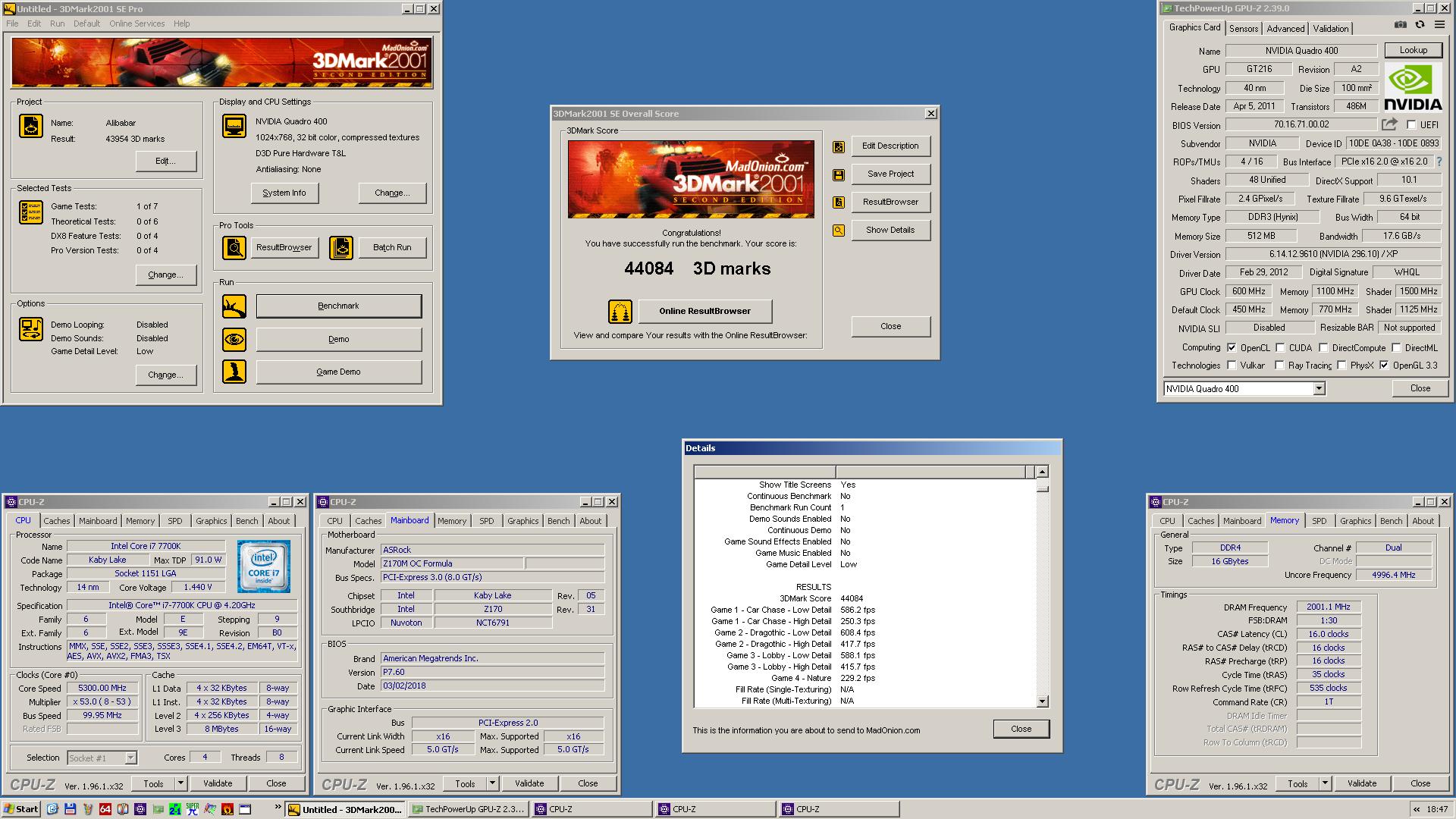Close the Details dialog with its Close button
This screenshot has width=1456, height=819.
click(x=1021, y=729)
